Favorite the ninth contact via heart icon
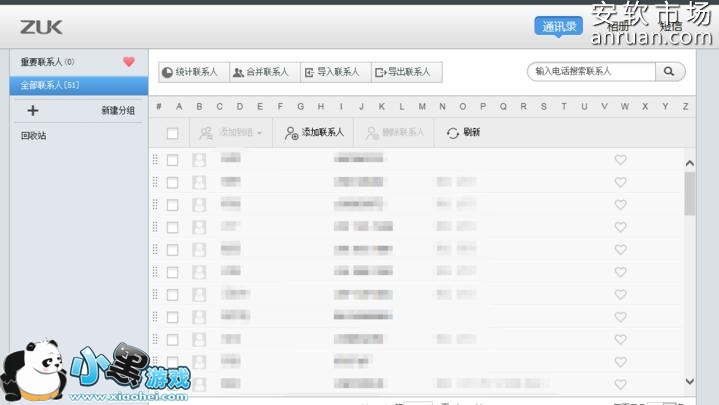This screenshot has height=405, width=719. [x=620, y=339]
